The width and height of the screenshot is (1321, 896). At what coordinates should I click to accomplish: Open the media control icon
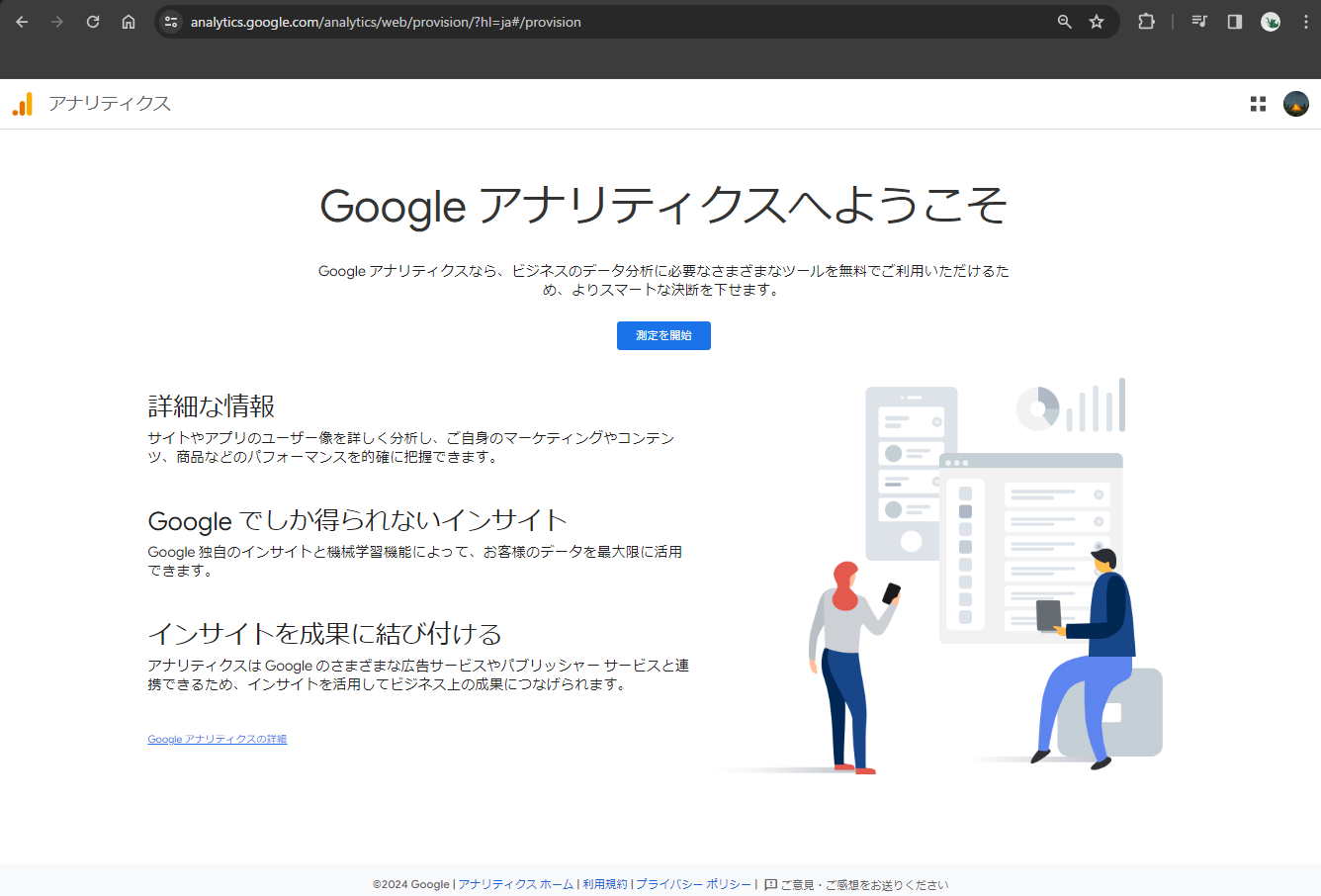tap(1199, 22)
